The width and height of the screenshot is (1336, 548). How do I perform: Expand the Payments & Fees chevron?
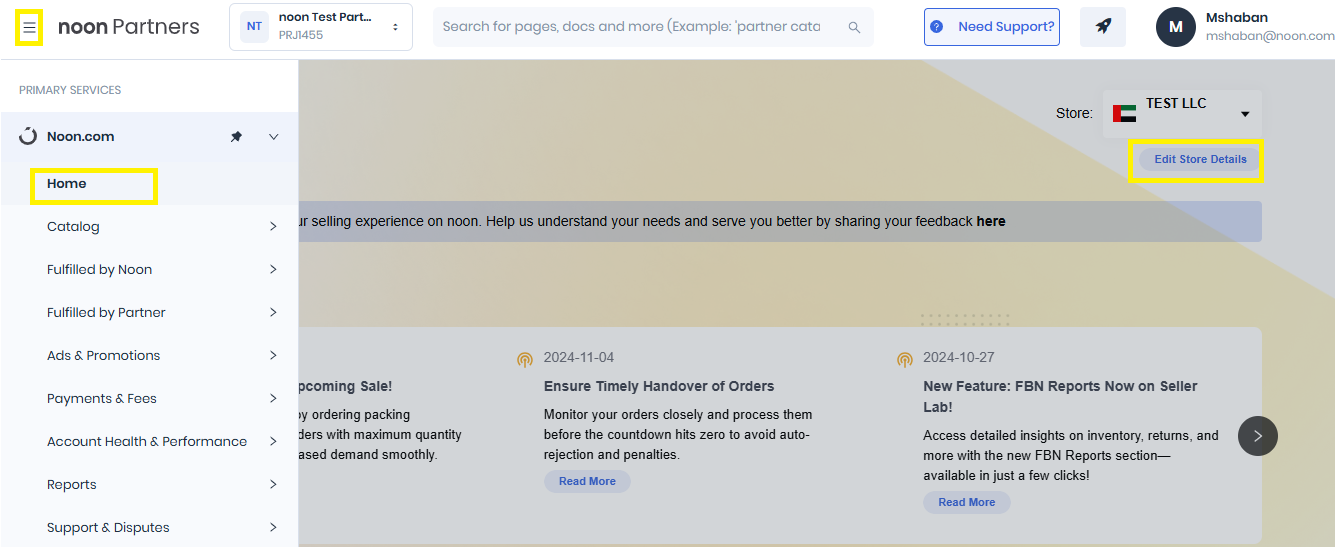pyautogui.click(x=273, y=399)
